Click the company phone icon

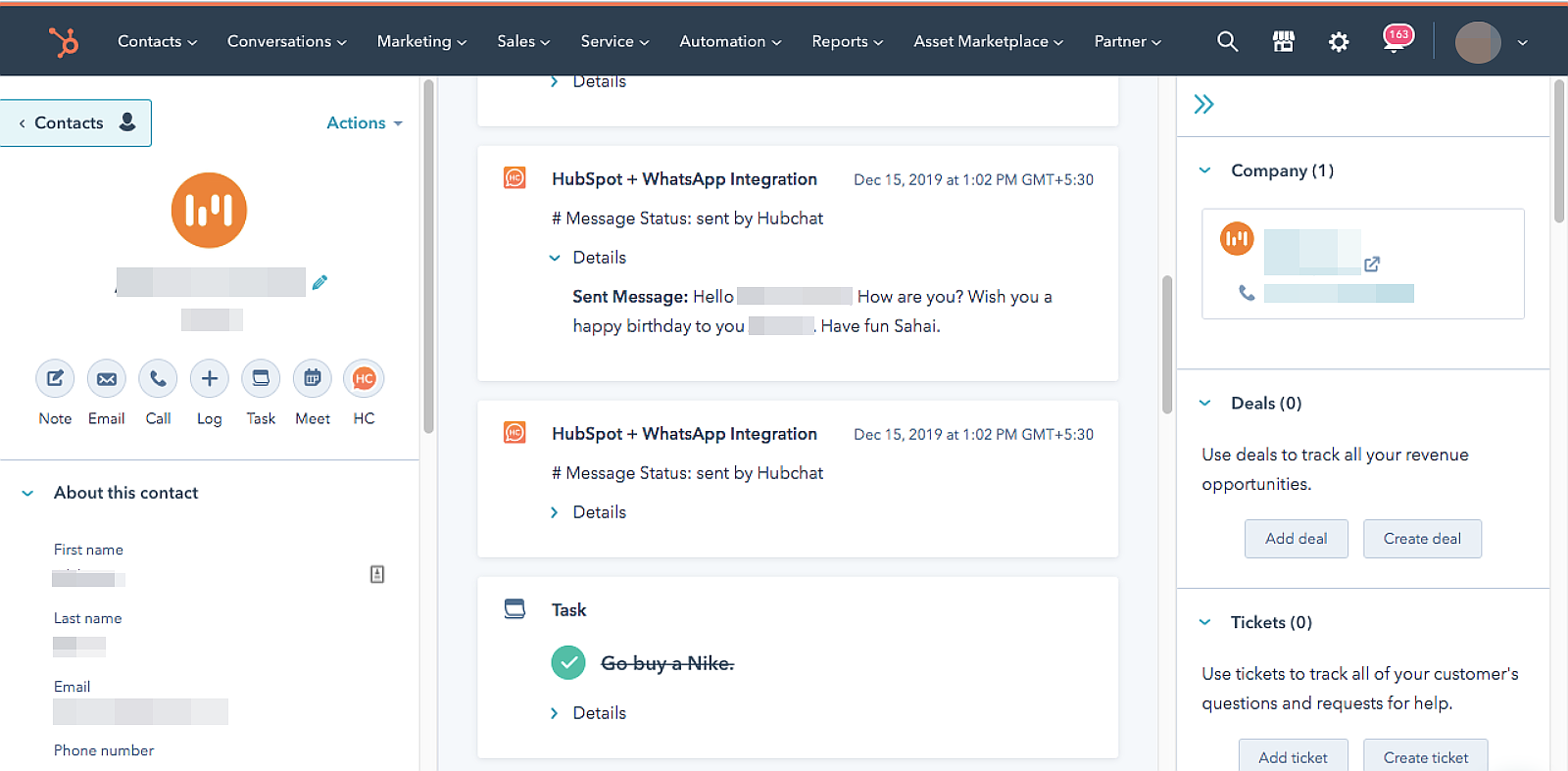(1247, 292)
